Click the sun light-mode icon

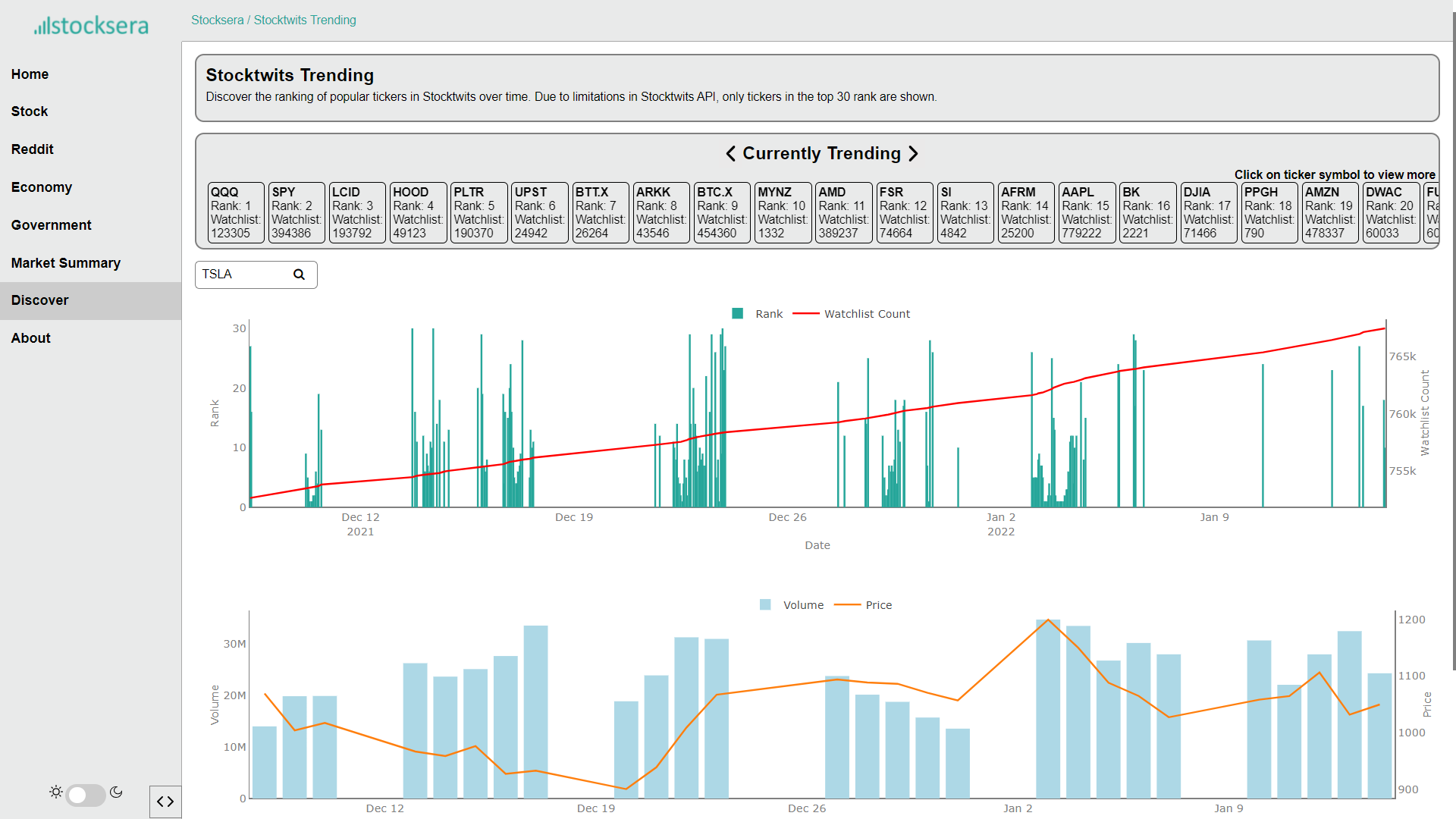pyautogui.click(x=55, y=792)
